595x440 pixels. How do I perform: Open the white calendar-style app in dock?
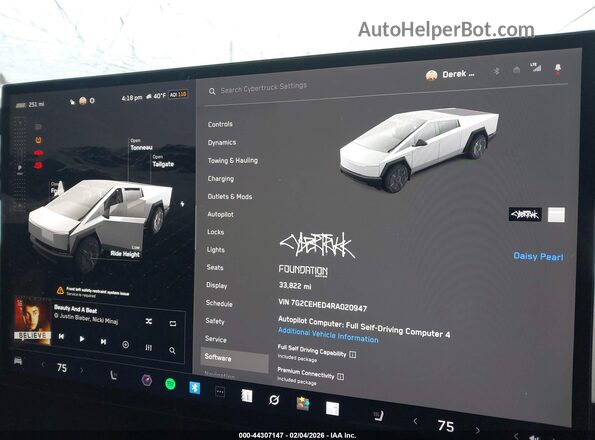pyautogui.click(x=332, y=409)
